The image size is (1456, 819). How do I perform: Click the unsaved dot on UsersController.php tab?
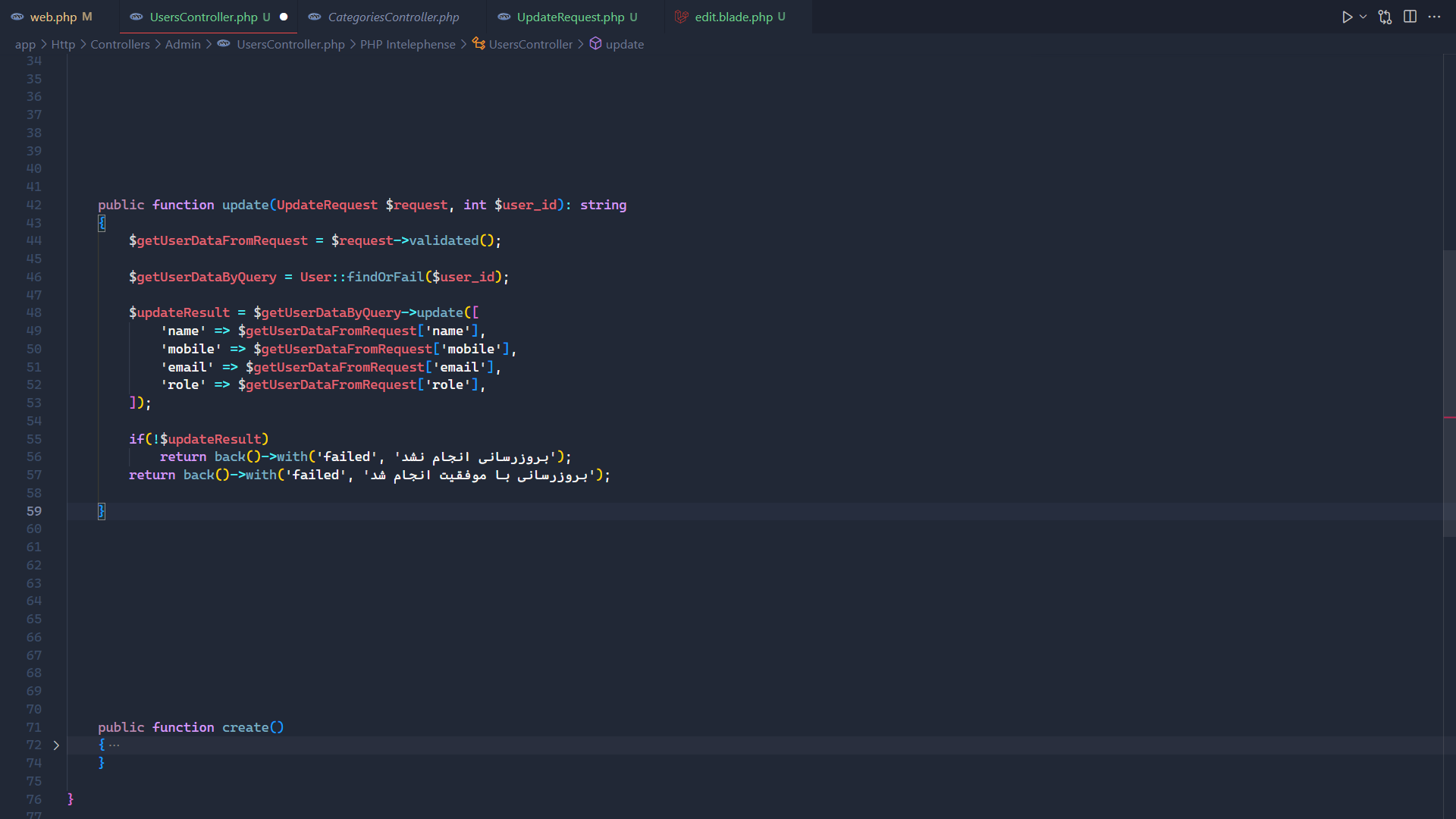click(284, 17)
